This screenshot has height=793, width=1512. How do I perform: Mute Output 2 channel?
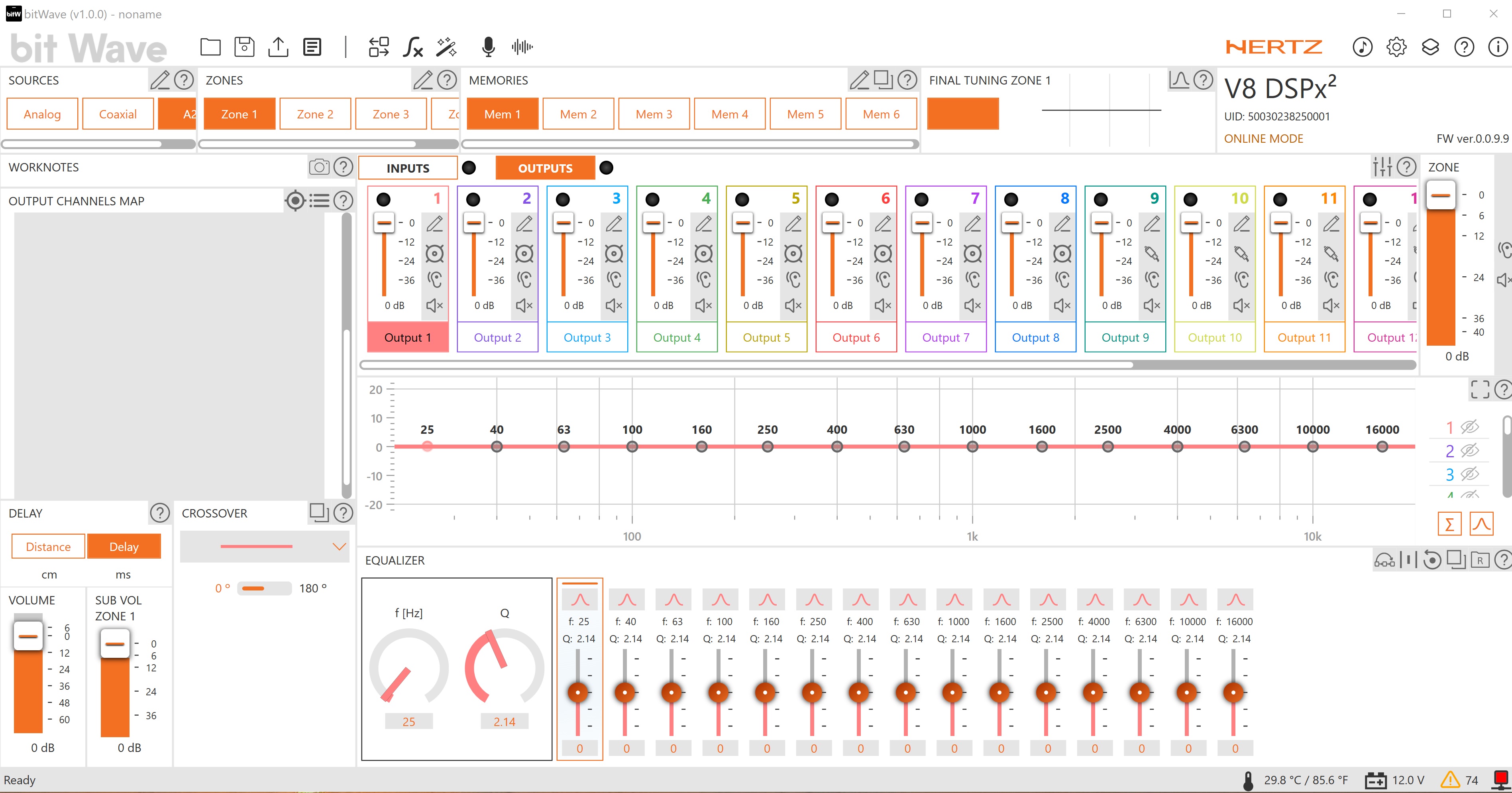click(524, 305)
